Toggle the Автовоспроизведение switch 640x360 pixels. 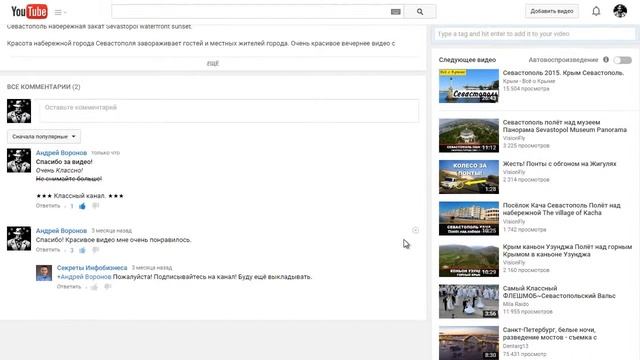coord(623,60)
